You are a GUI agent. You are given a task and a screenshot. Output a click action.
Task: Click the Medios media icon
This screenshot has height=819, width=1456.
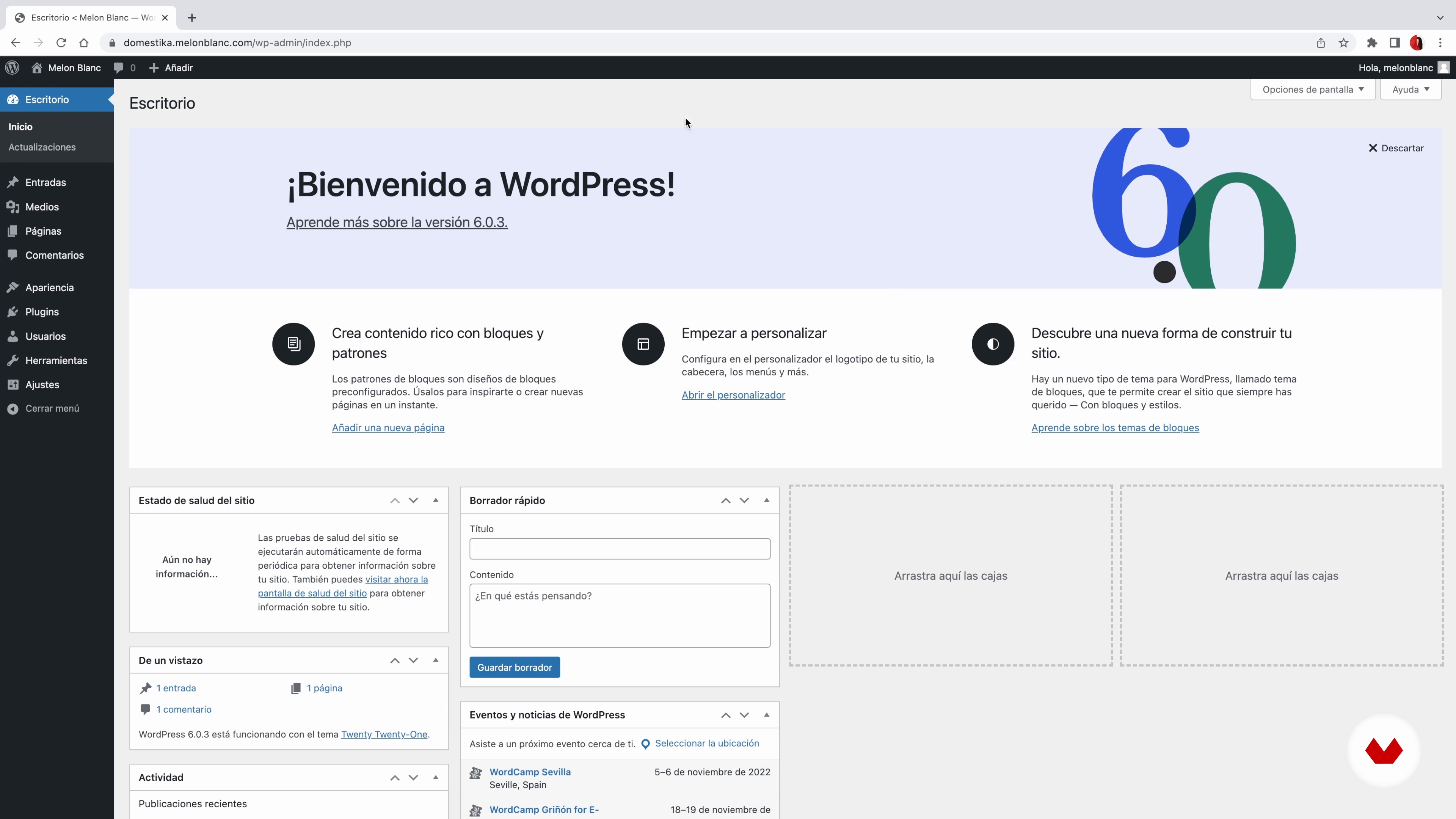pos(13,207)
